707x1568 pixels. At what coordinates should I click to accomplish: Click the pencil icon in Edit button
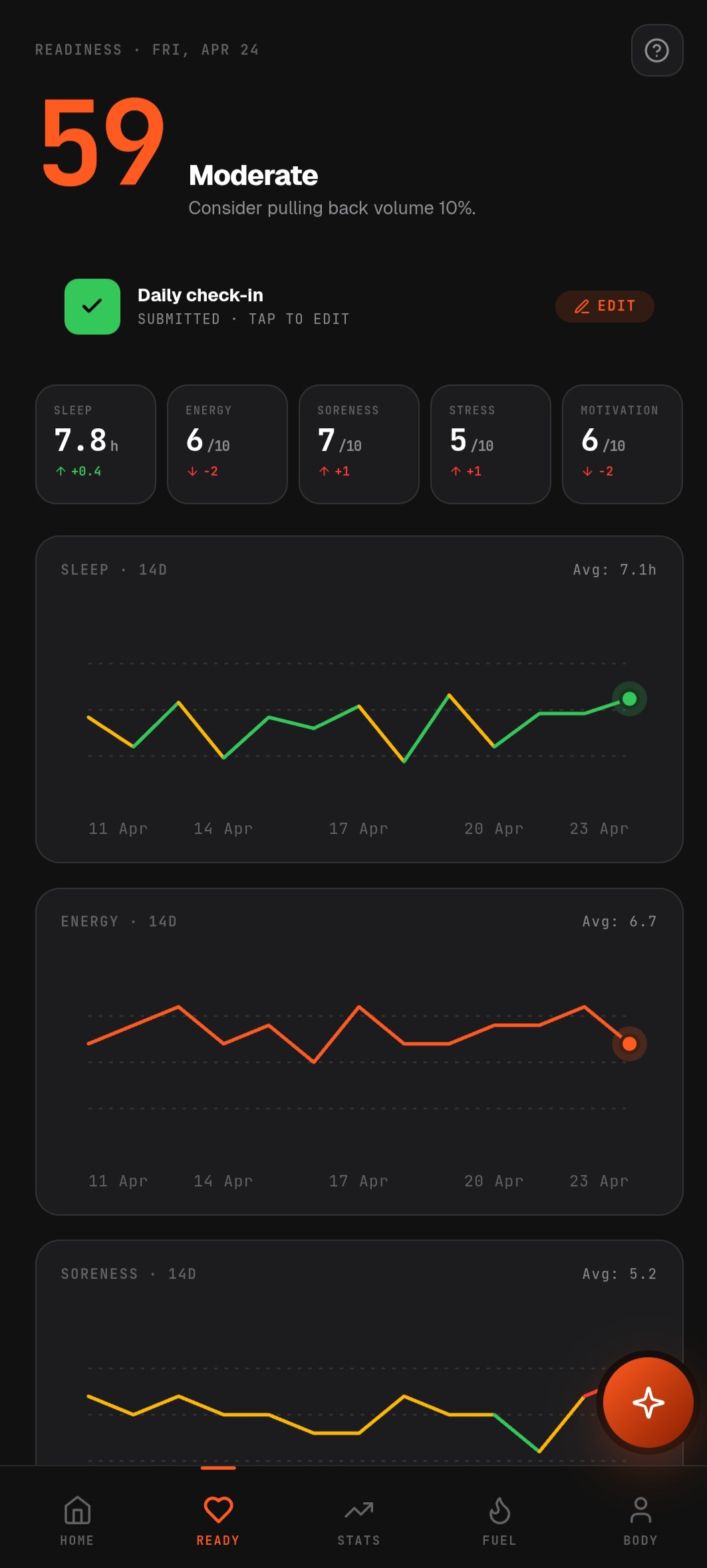(582, 307)
